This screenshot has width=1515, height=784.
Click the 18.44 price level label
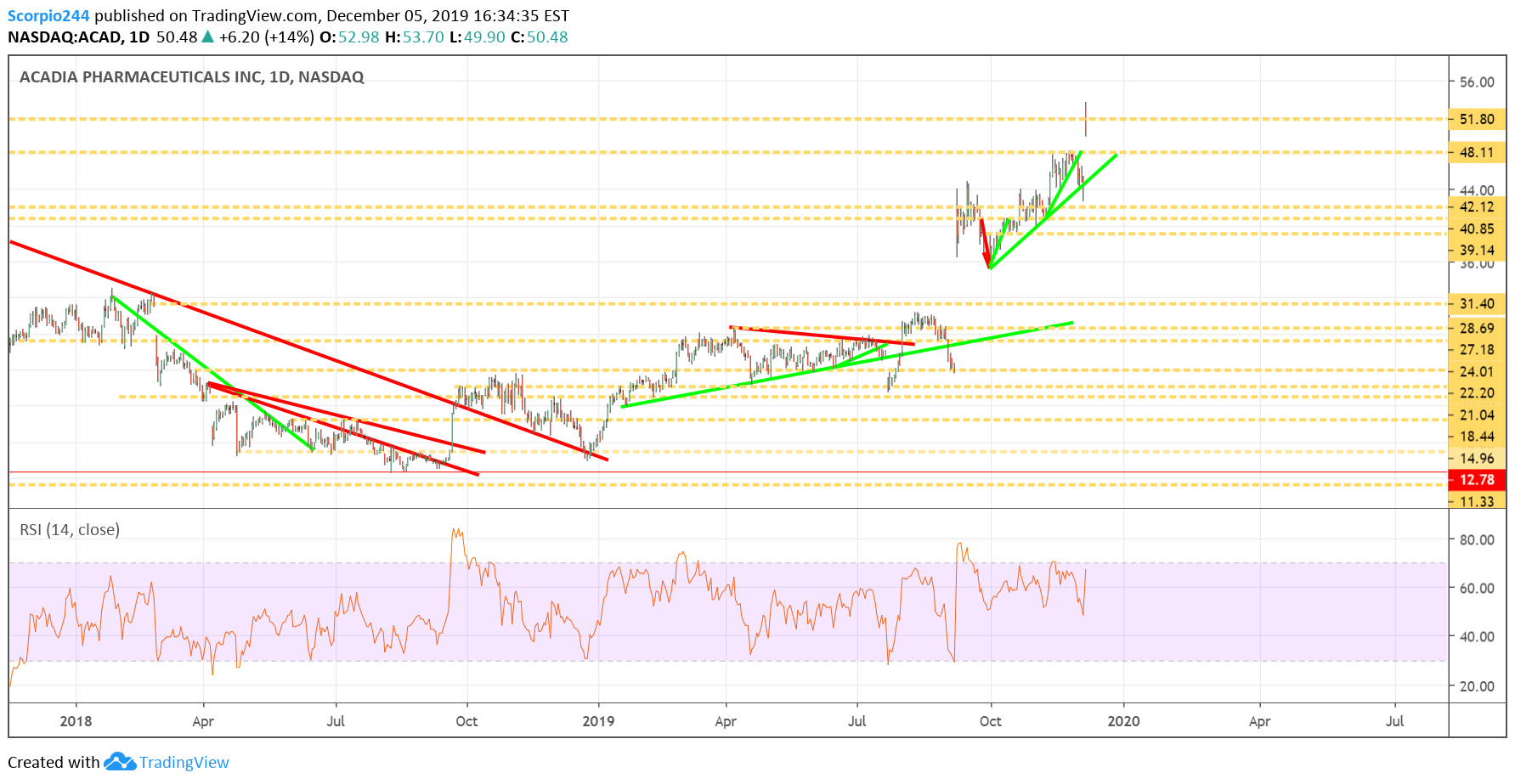click(x=1477, y=436)
